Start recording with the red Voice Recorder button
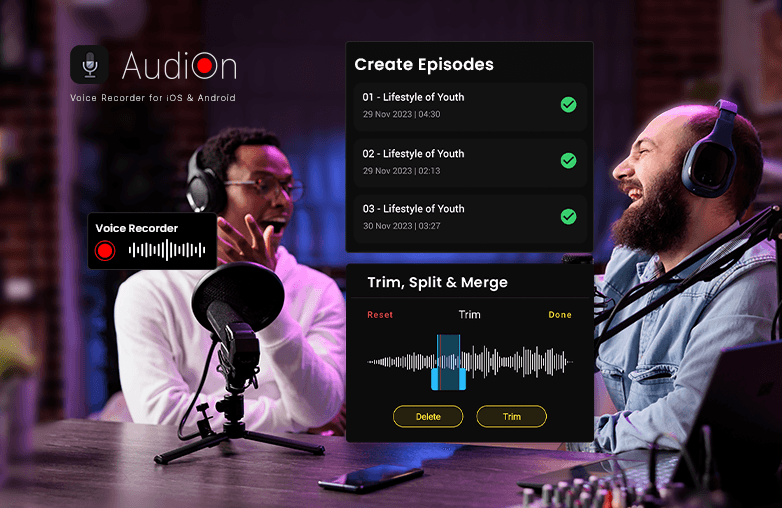This screenshot has height=508, width=782. click(x=105, y=250)
